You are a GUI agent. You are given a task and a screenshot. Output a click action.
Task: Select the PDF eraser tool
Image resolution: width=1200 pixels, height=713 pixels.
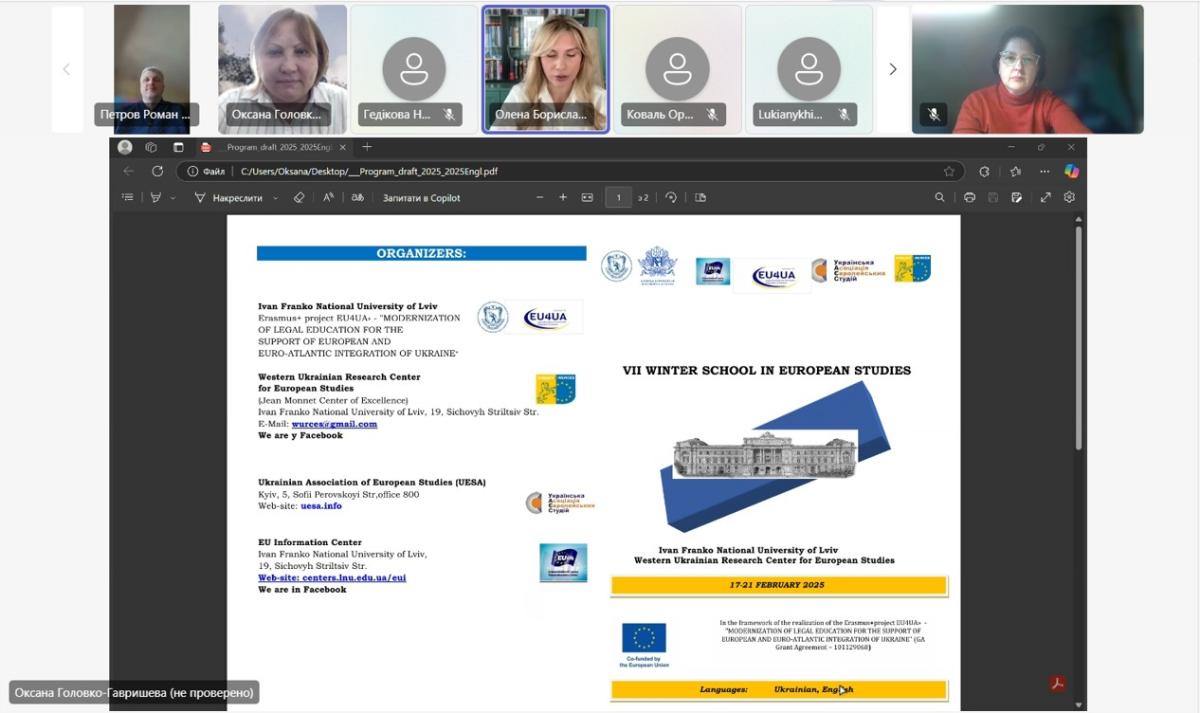(x=298, y=198)
